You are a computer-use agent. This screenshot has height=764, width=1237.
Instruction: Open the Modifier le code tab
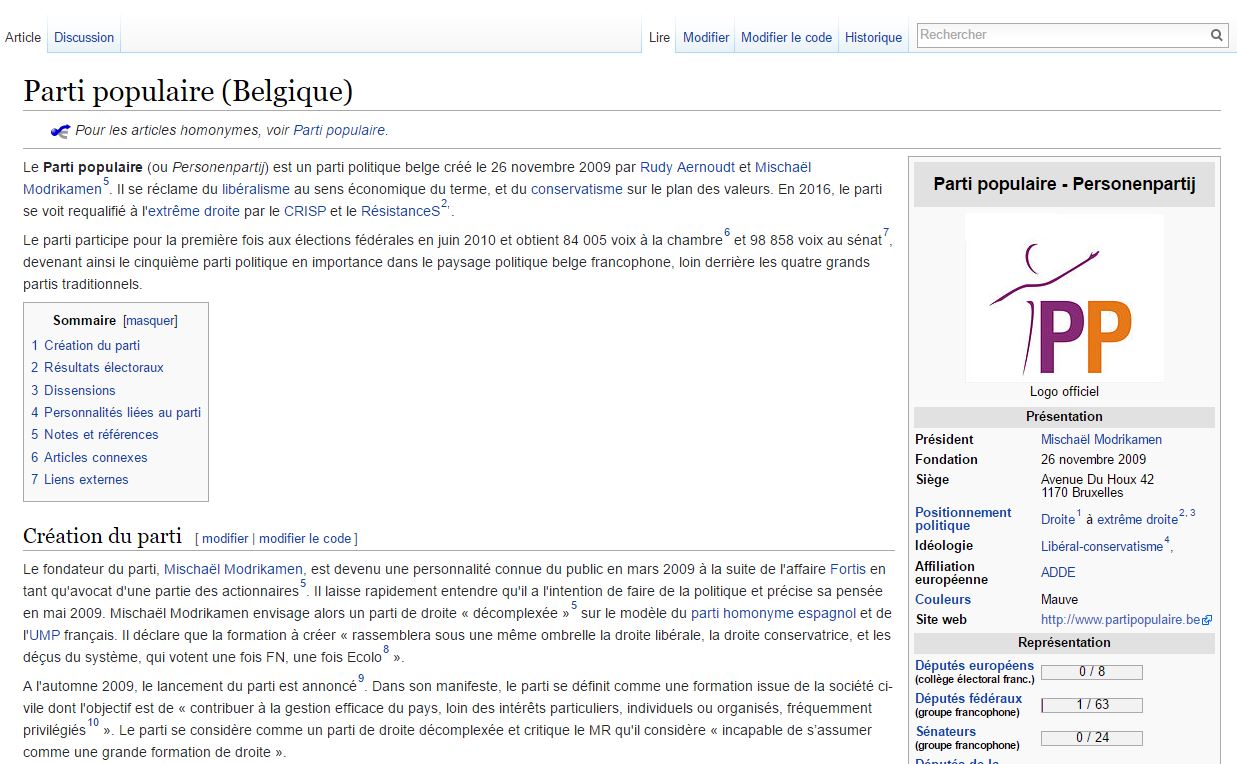pyautogui.click(x=786, y=37)
